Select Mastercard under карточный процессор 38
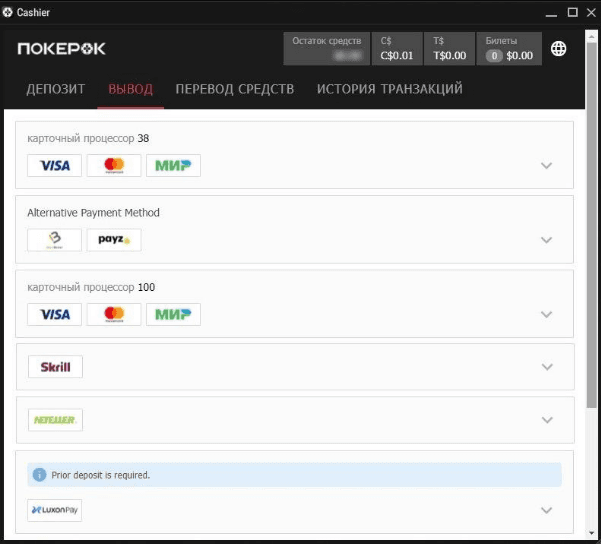Viewport: 602px width, 544px height. [114, 165]
